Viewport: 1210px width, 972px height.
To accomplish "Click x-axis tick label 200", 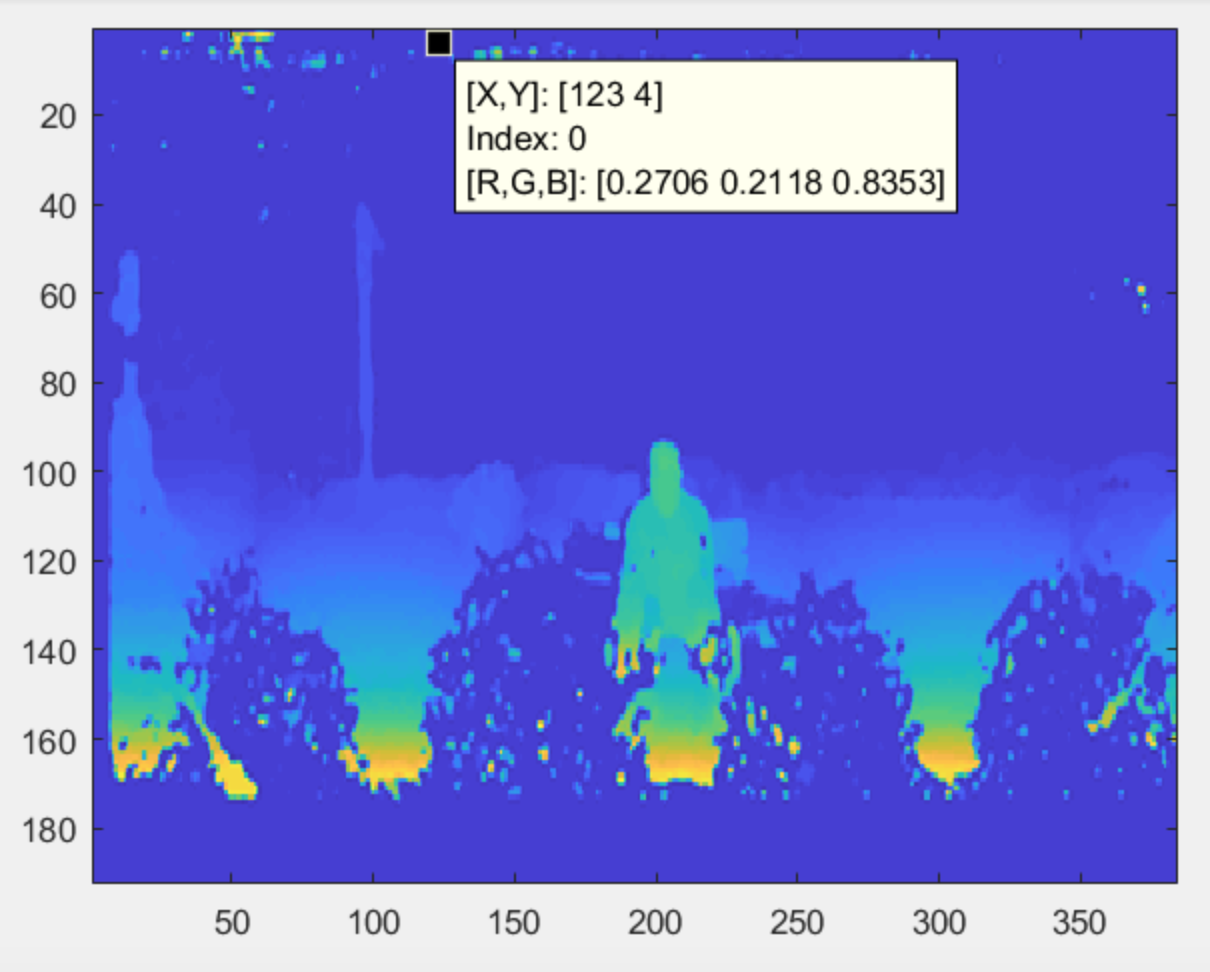I will click(657, 921).
